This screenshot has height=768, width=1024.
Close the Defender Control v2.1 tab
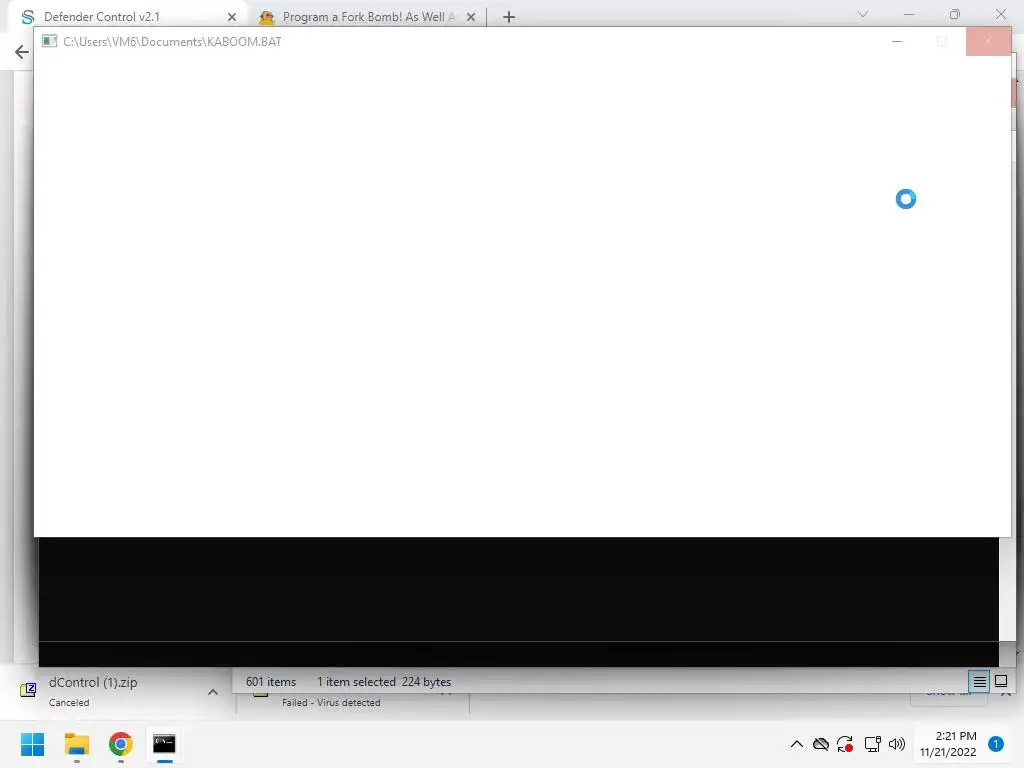click(x=232, y=17)
